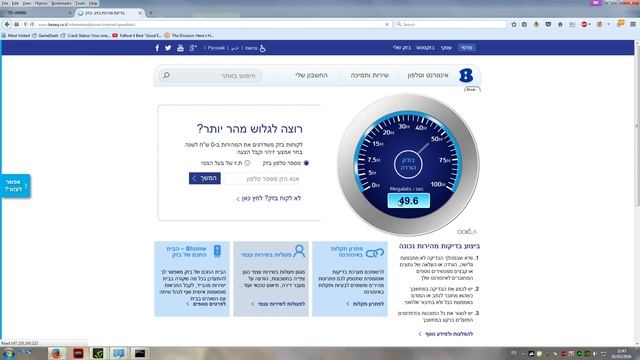640x360 pixels.
Task: Click the wheelchair accessibility icon
Action: click(x=262, y=48)
